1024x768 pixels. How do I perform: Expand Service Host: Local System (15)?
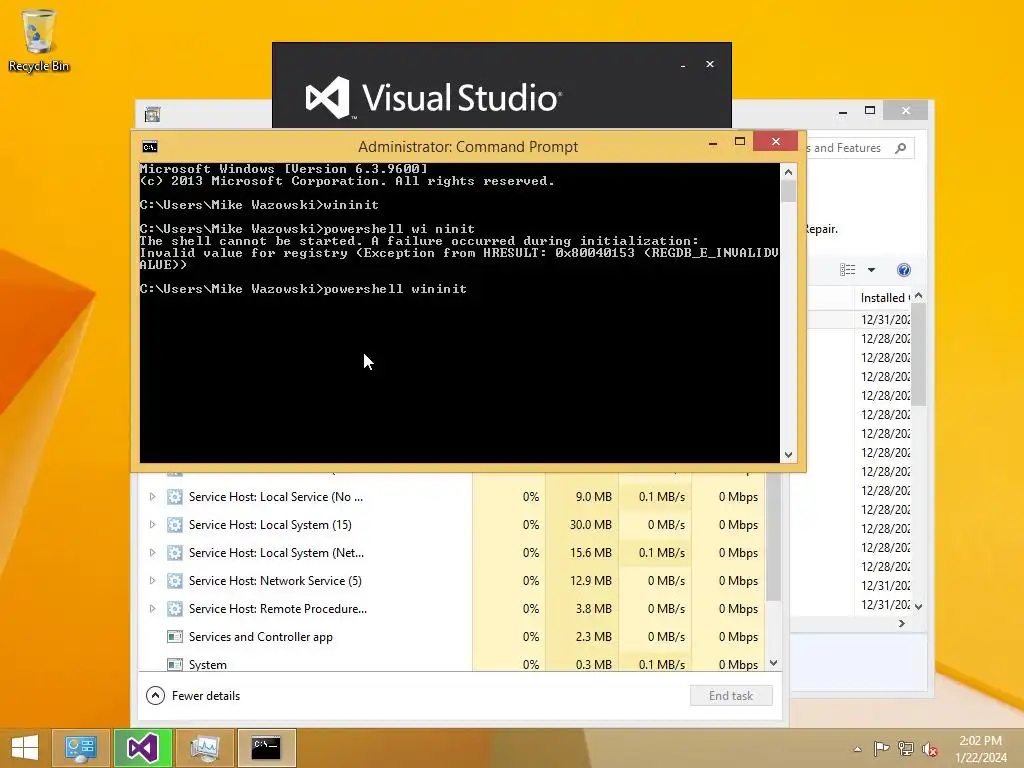(152, 525)
